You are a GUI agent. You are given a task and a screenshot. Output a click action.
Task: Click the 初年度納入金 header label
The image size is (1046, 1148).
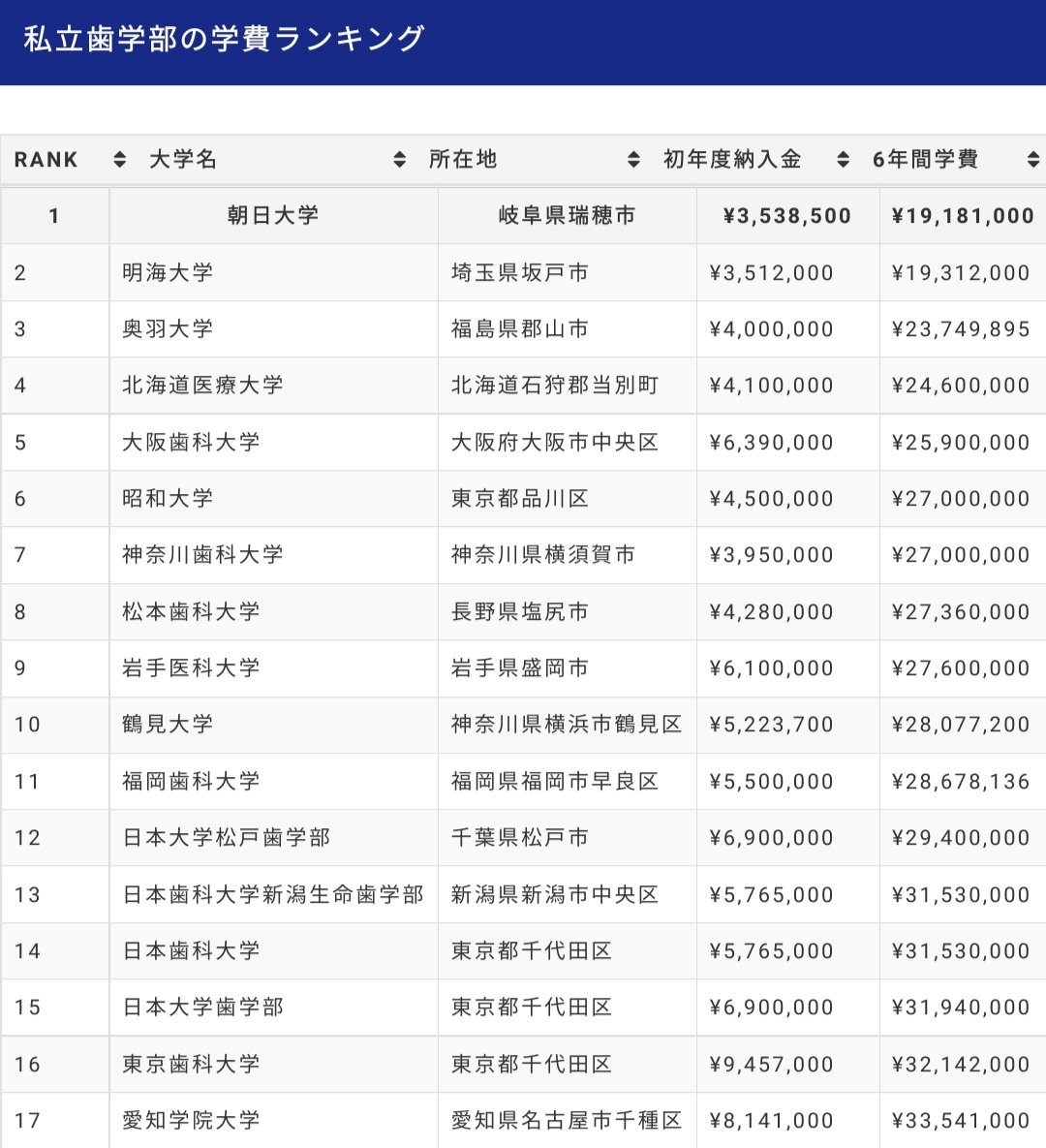(732, 159)
